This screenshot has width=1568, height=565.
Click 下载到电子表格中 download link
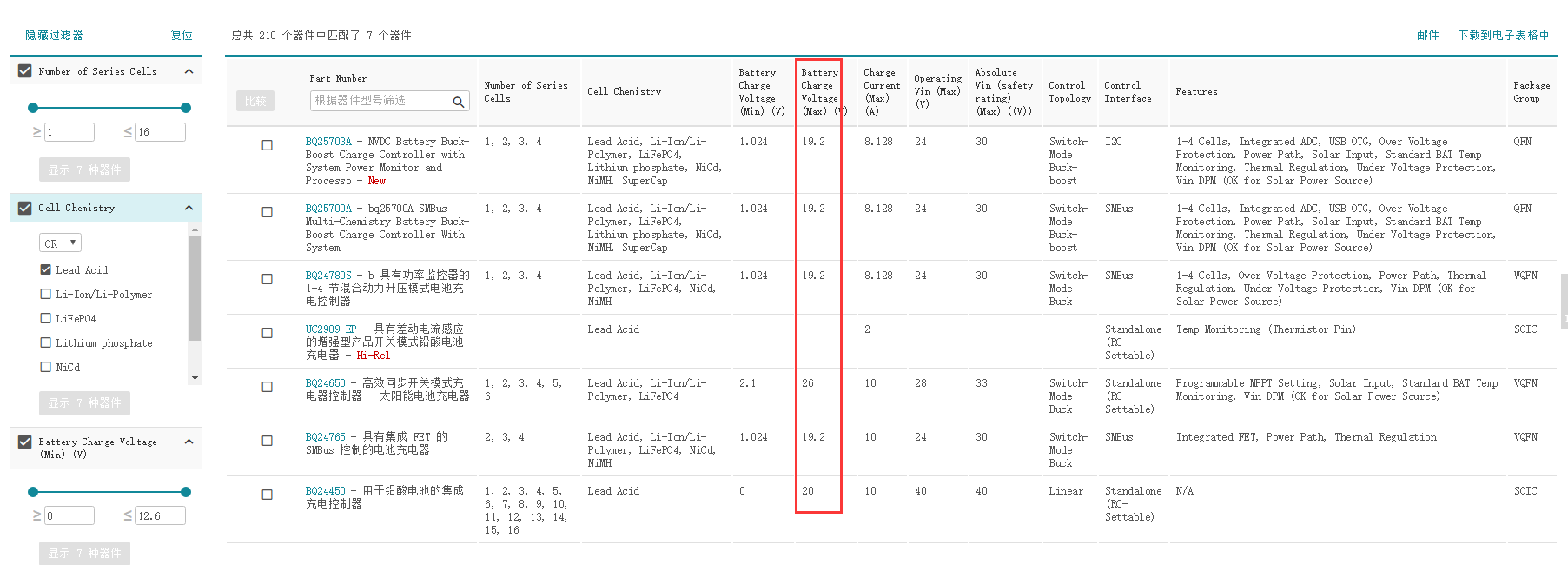[x=1503, y=35]
